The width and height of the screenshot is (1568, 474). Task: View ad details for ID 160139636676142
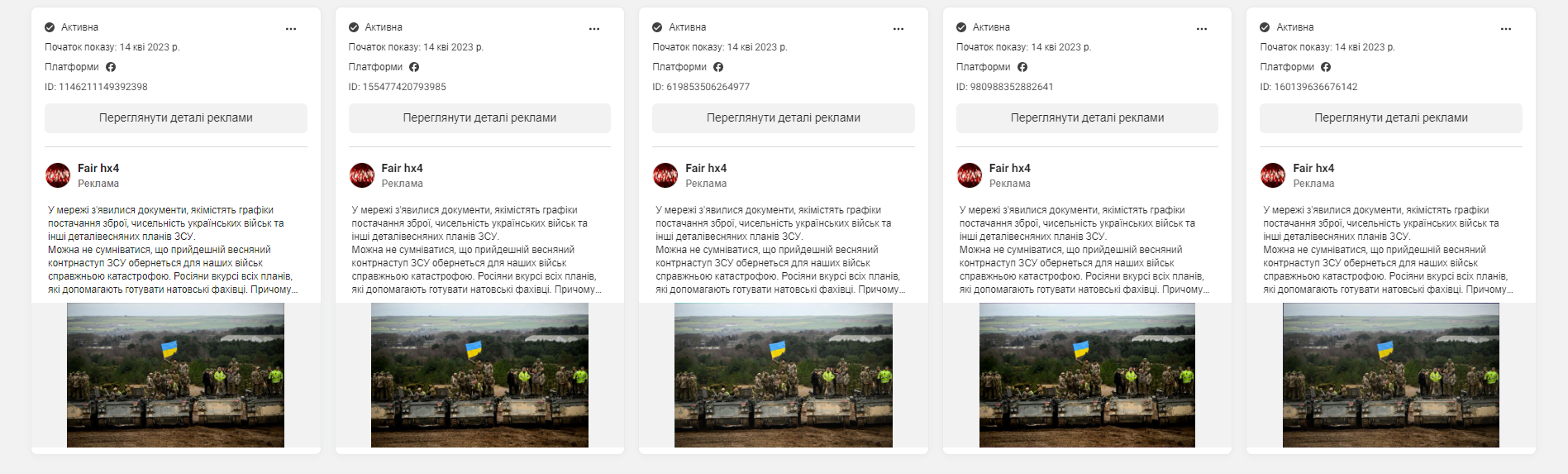[x=1391, y=117]
